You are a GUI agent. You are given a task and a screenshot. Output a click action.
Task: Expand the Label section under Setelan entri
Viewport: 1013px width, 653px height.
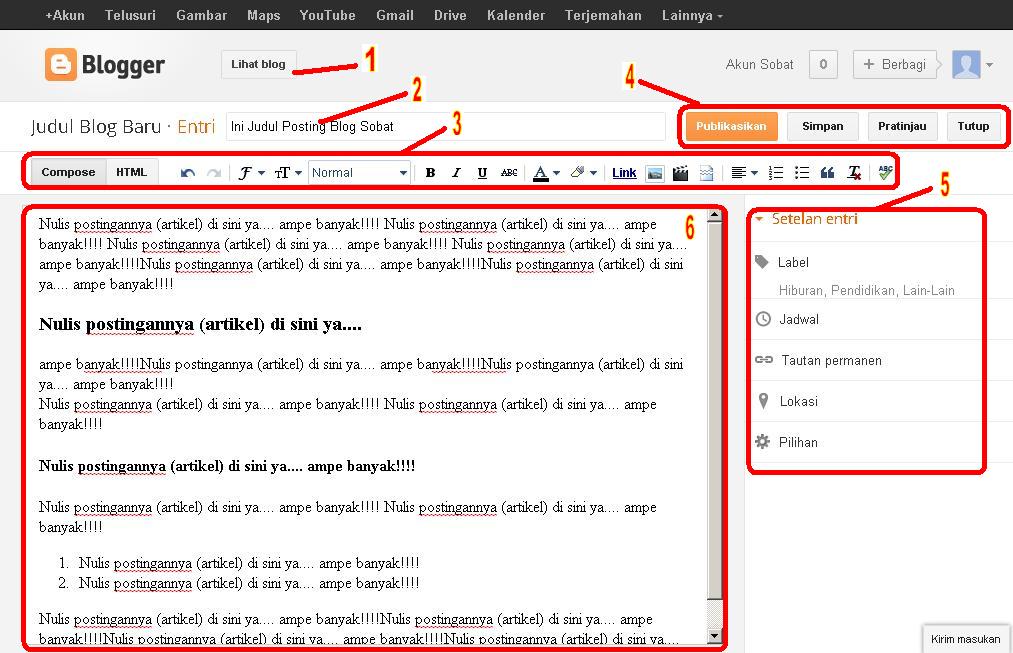coord(793,262)
